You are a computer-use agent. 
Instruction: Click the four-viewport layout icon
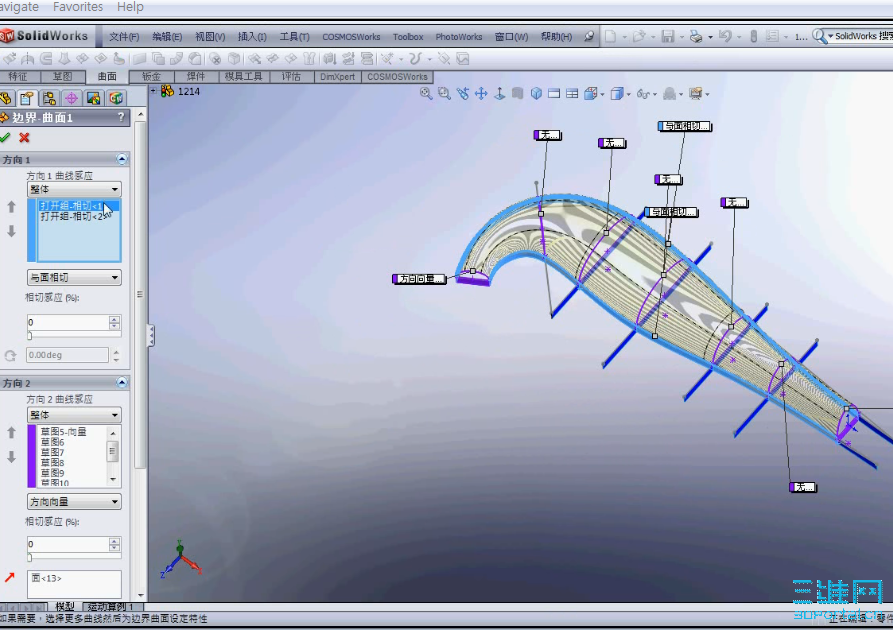572,93
